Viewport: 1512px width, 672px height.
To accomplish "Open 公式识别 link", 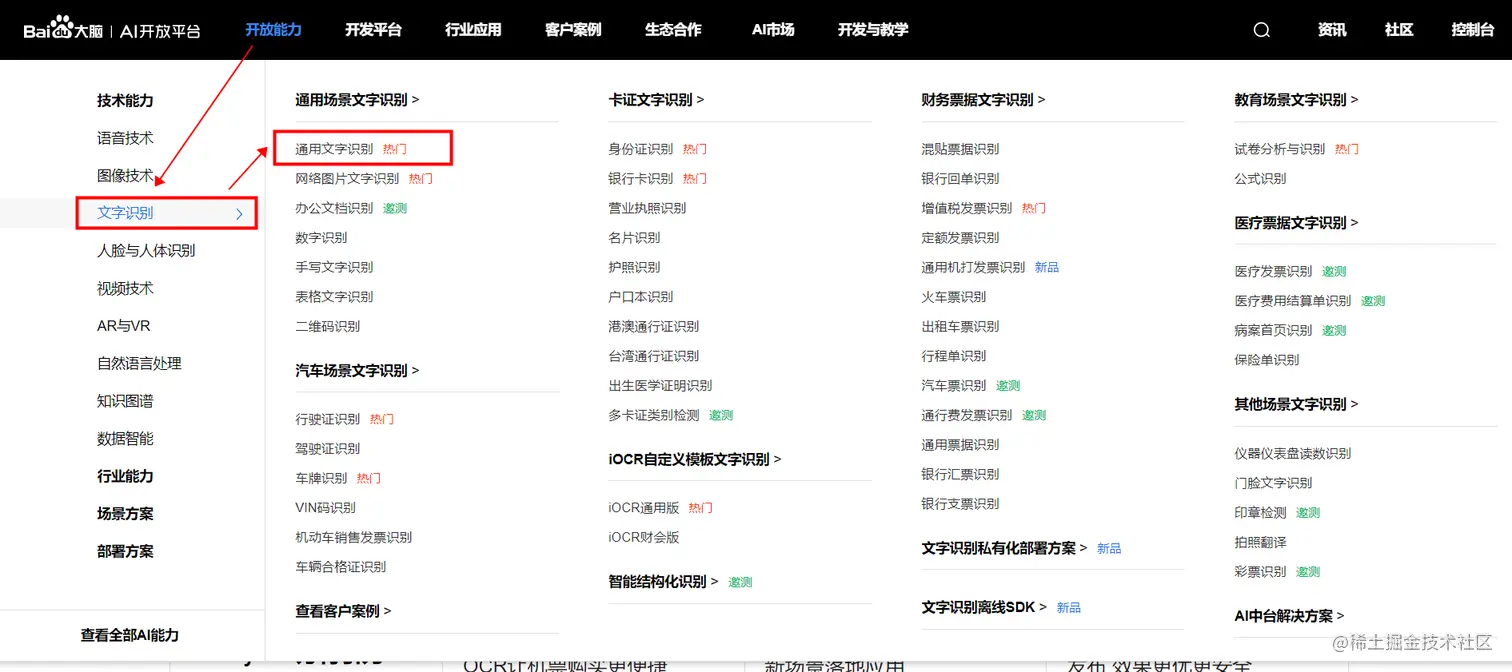I will coord(1260,179).
